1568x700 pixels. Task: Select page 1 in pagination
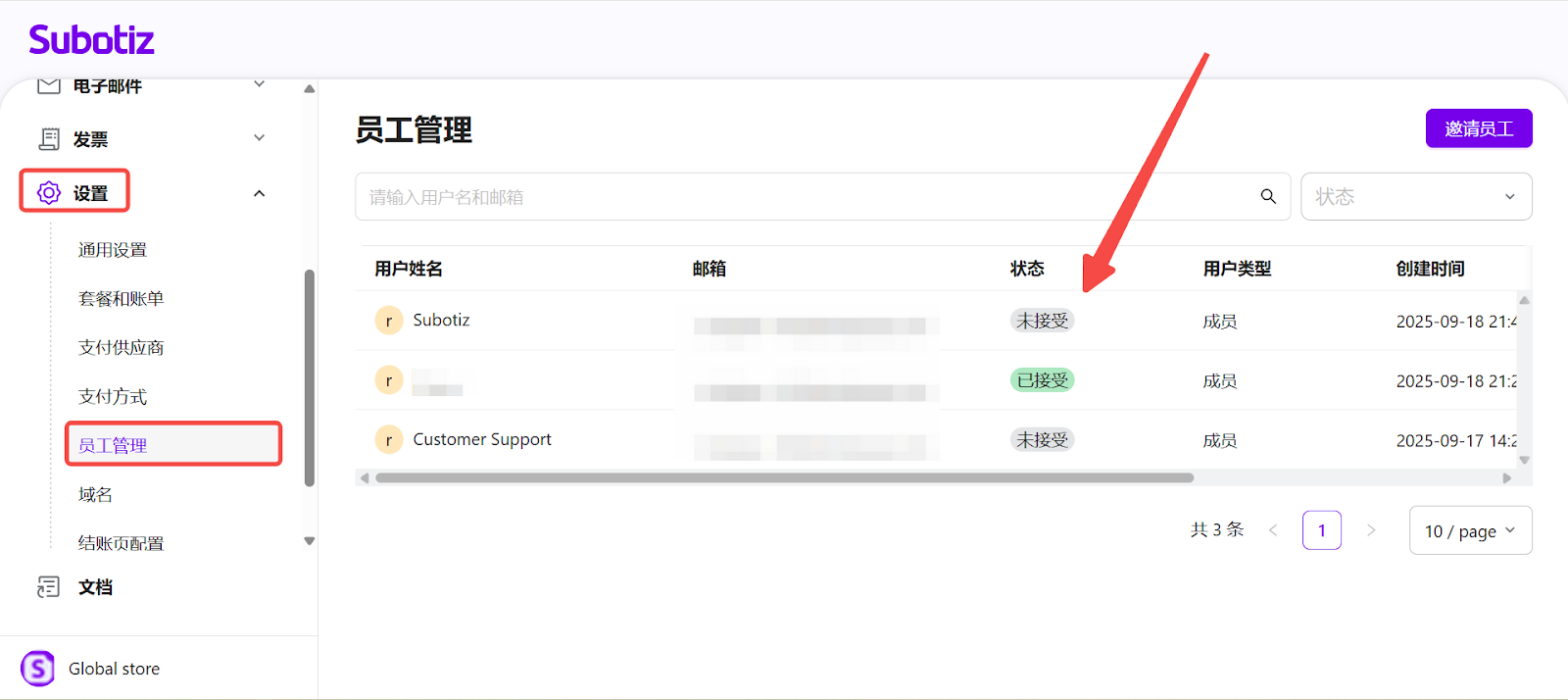[x=1321, y=530]
